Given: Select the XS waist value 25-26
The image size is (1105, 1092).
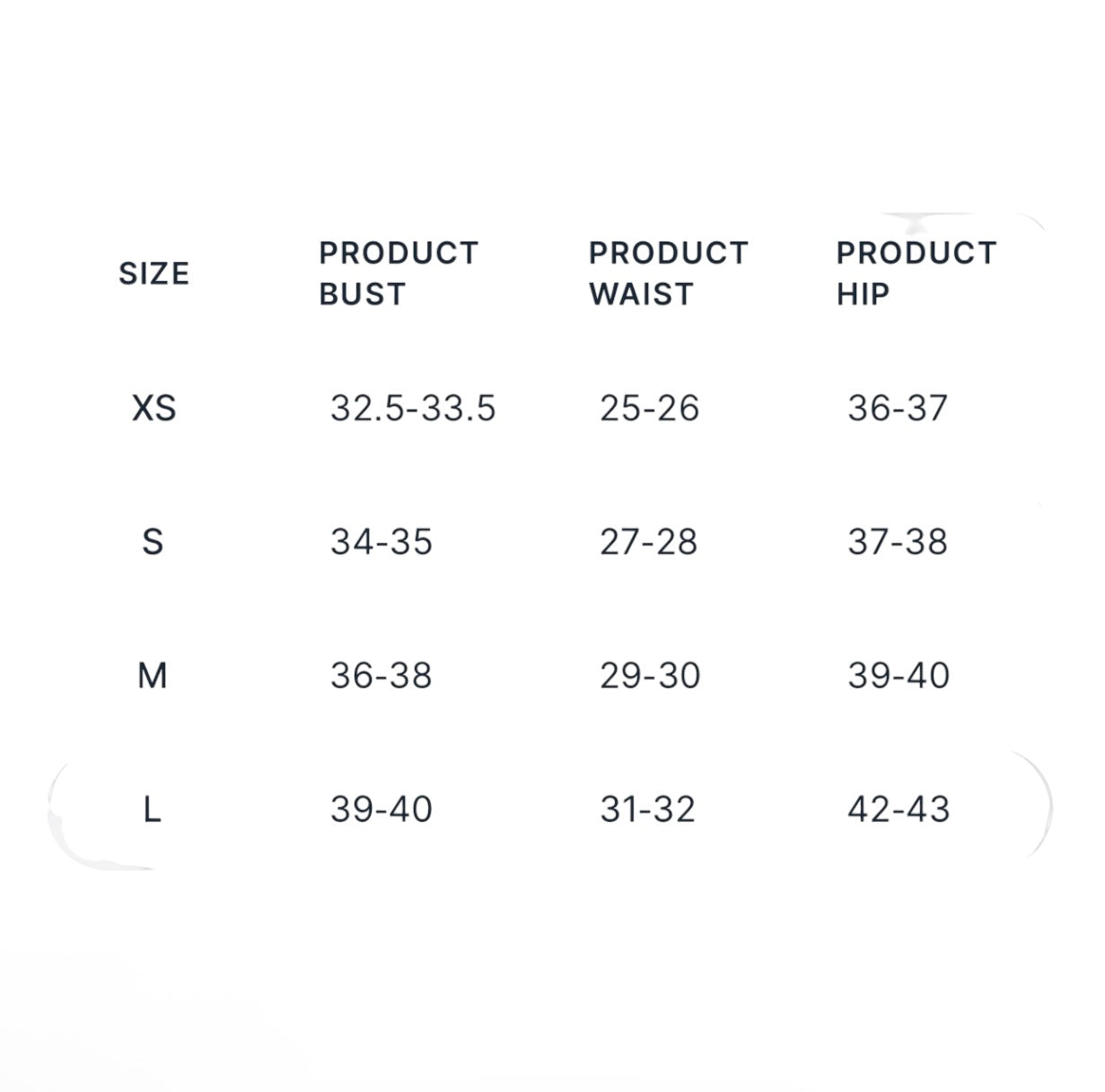Looking at the screenshot, I should point(649,409).
